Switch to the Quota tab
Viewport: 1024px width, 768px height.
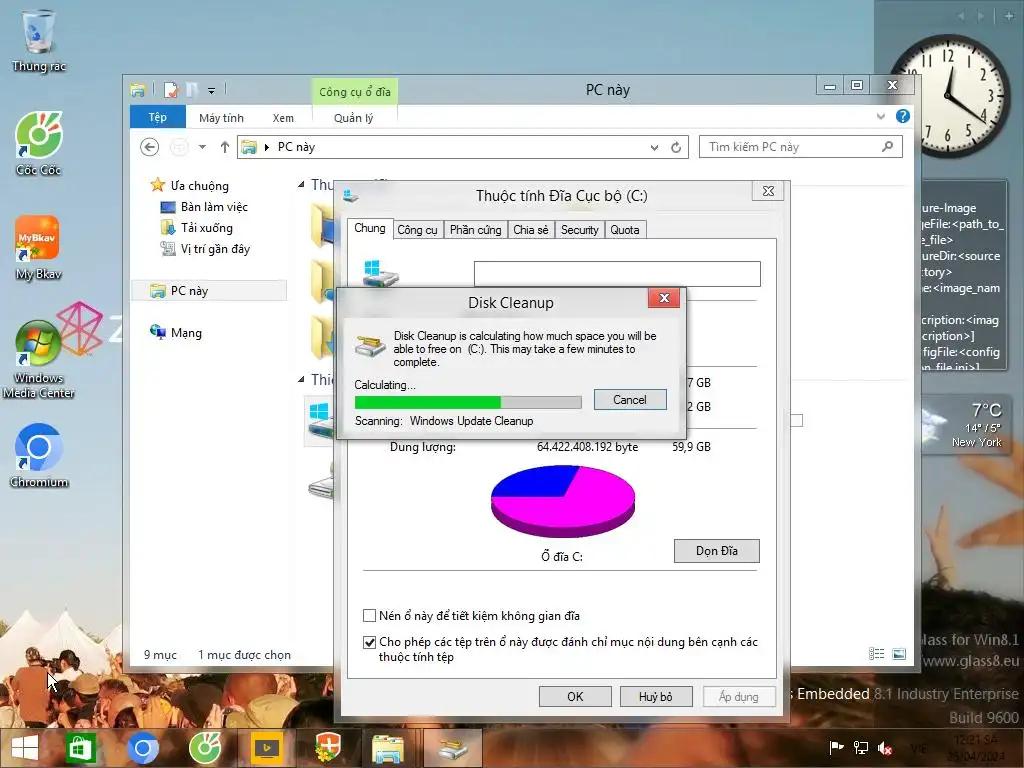(625, 230)
